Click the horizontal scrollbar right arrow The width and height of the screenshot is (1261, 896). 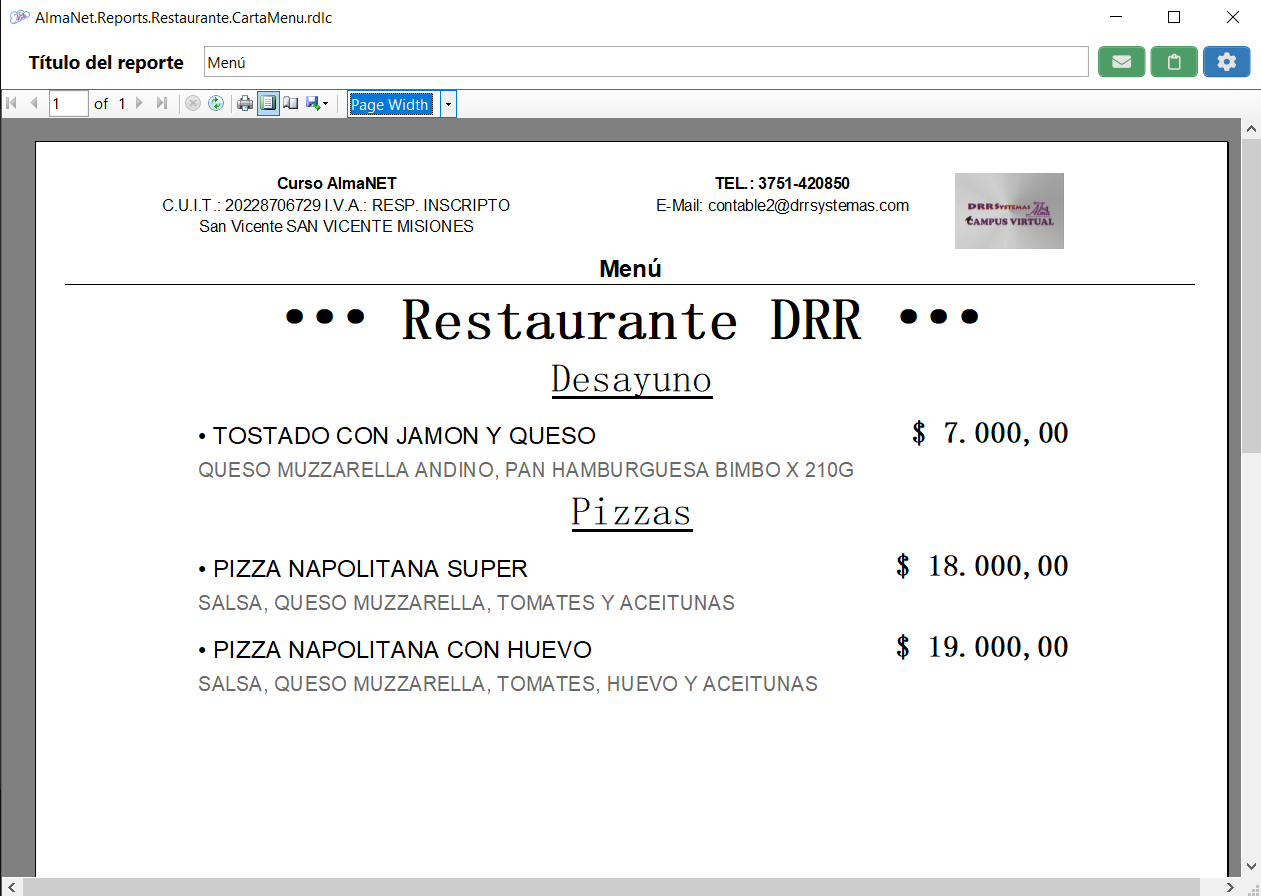pos(1232,887)
